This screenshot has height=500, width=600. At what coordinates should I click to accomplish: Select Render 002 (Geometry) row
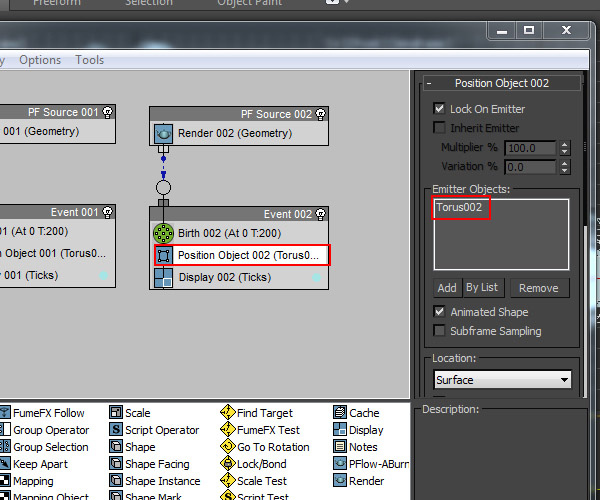pos(239,134)
